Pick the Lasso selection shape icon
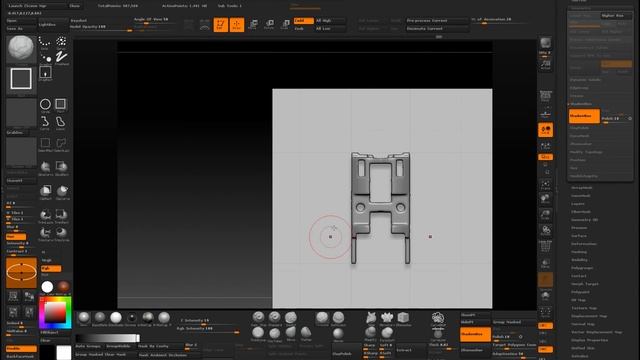Image resolution: width=640 pixels, height=360 pixels. pyautogui.click(x=61, y=122)
